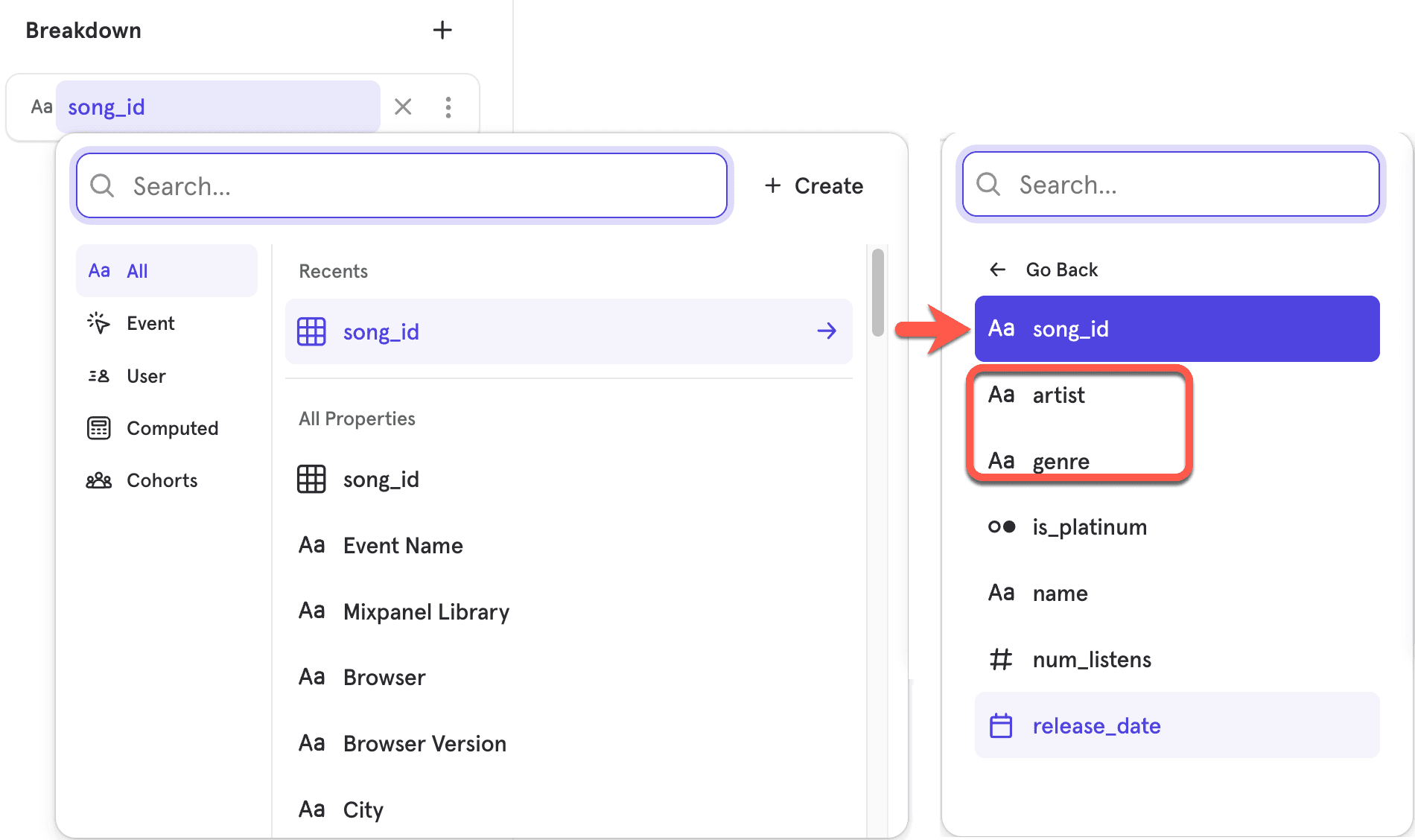Select the User properties category icon
This screenshot has height=840, width=1415.
click(x=99, y=375)
